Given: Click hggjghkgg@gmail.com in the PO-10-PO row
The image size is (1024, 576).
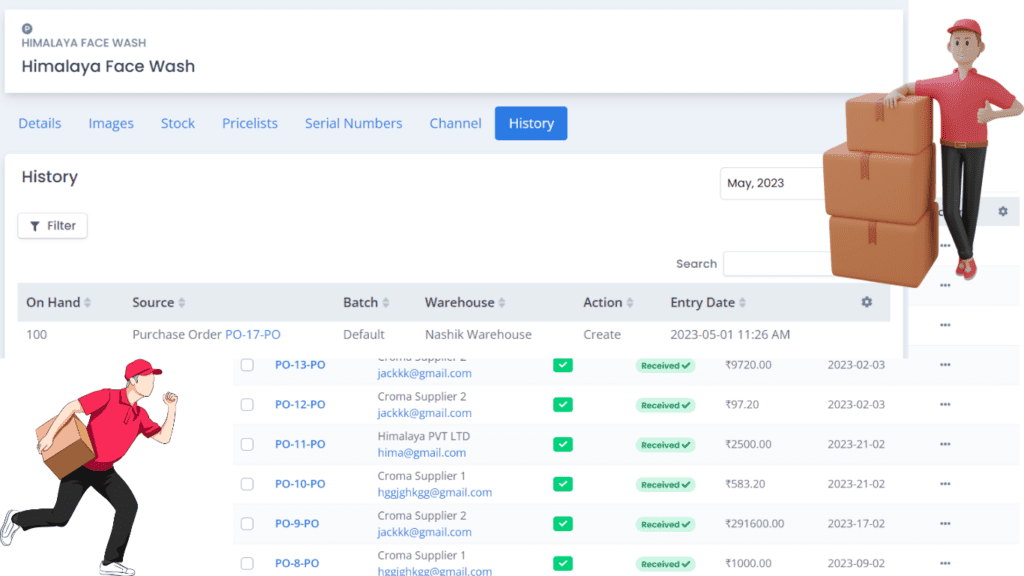Looking at the screenshot, I should point(435,492).
